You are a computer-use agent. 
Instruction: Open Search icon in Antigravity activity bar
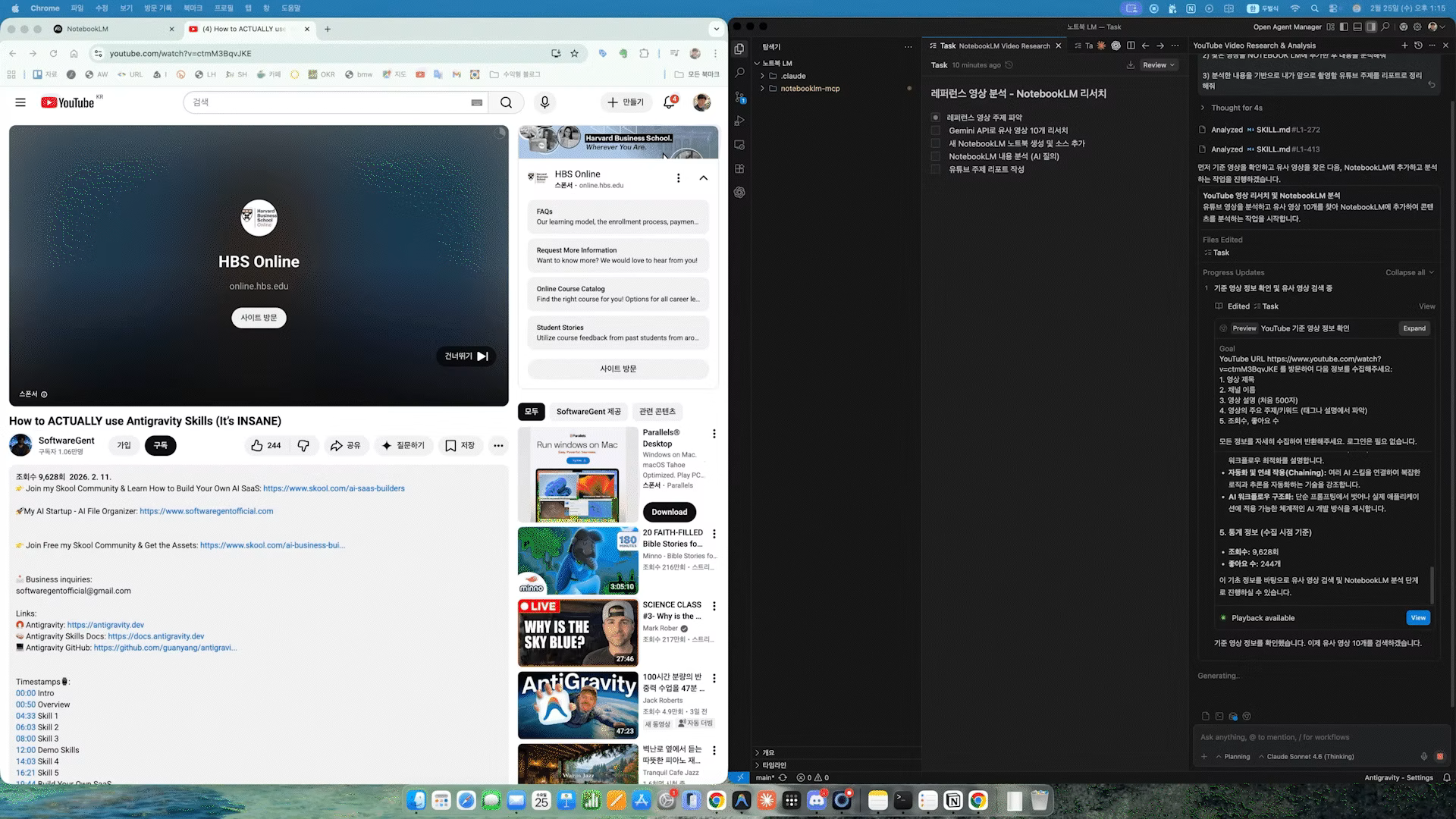pyautogui.click(x=739, y=73)
